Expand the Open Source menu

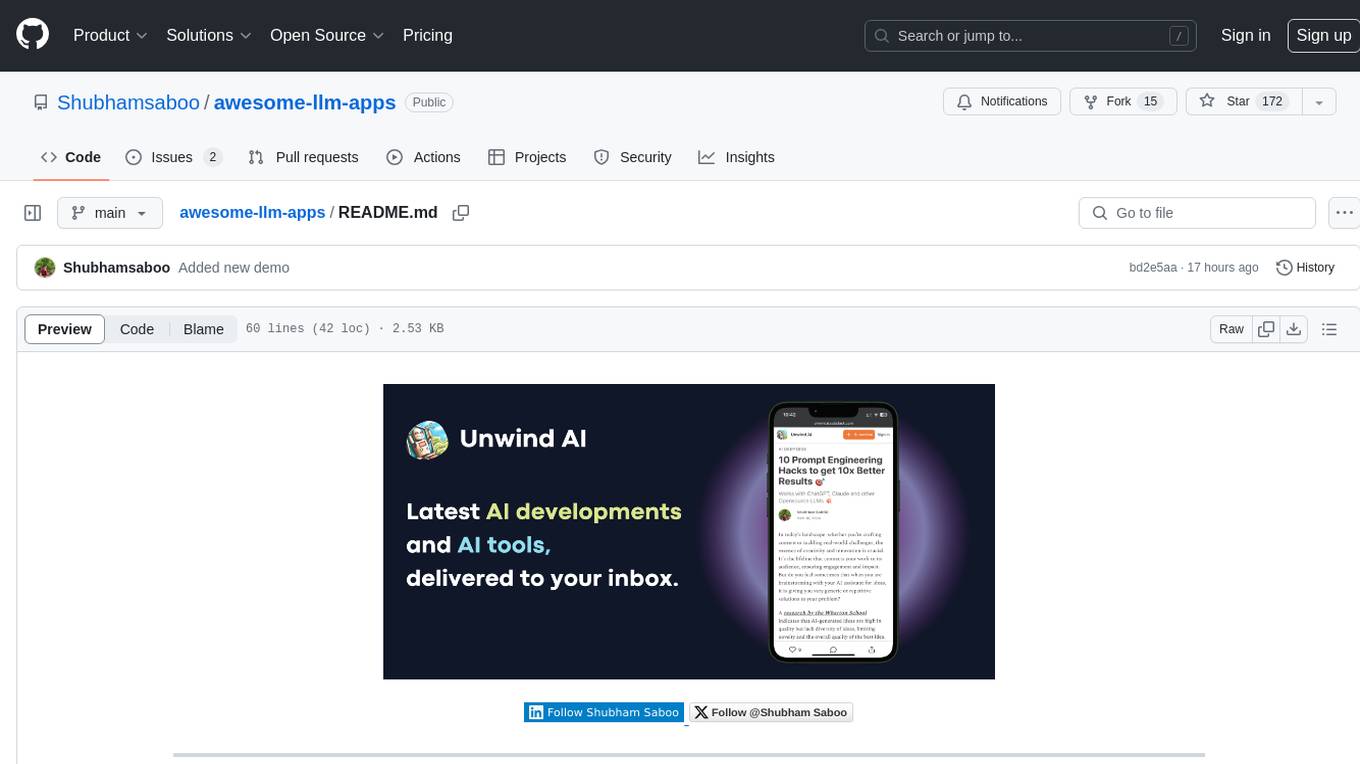327,35
